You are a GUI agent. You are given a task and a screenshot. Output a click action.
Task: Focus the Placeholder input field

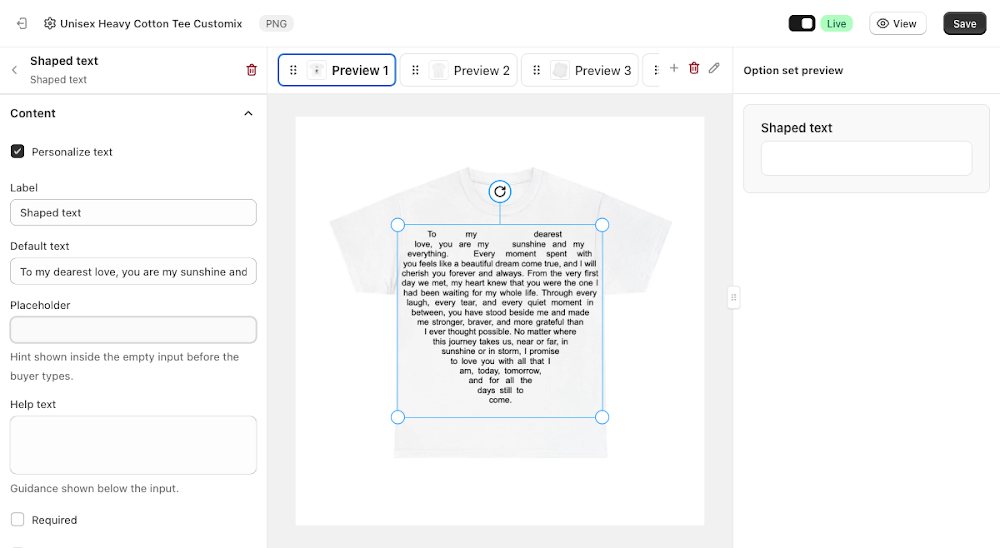point(133,330)
